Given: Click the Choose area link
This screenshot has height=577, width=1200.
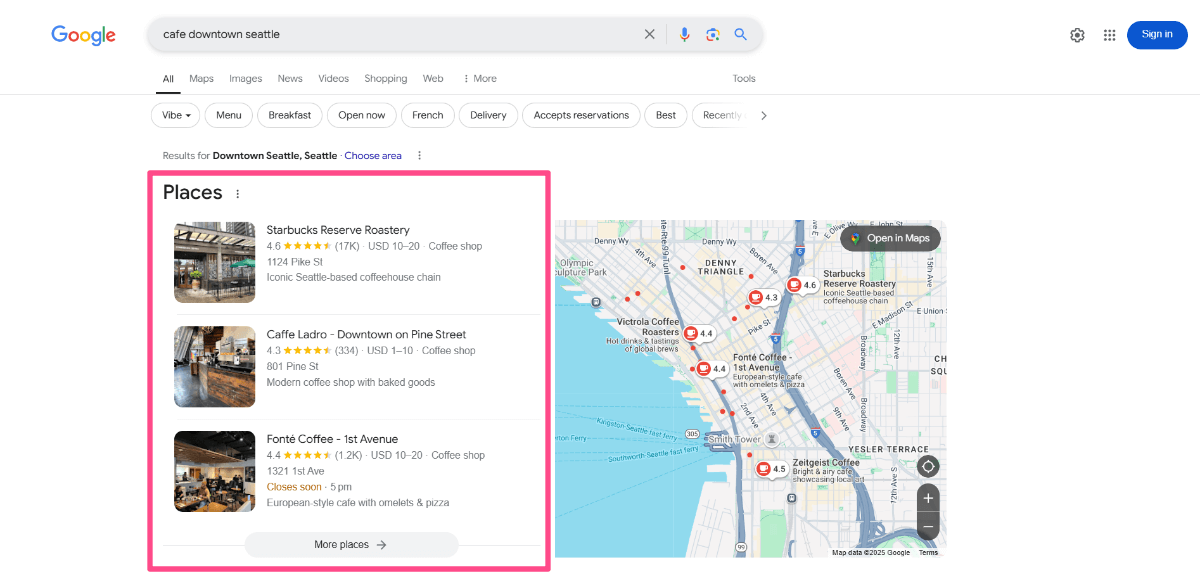Looking at the screenshot, I should click(373, 156).
